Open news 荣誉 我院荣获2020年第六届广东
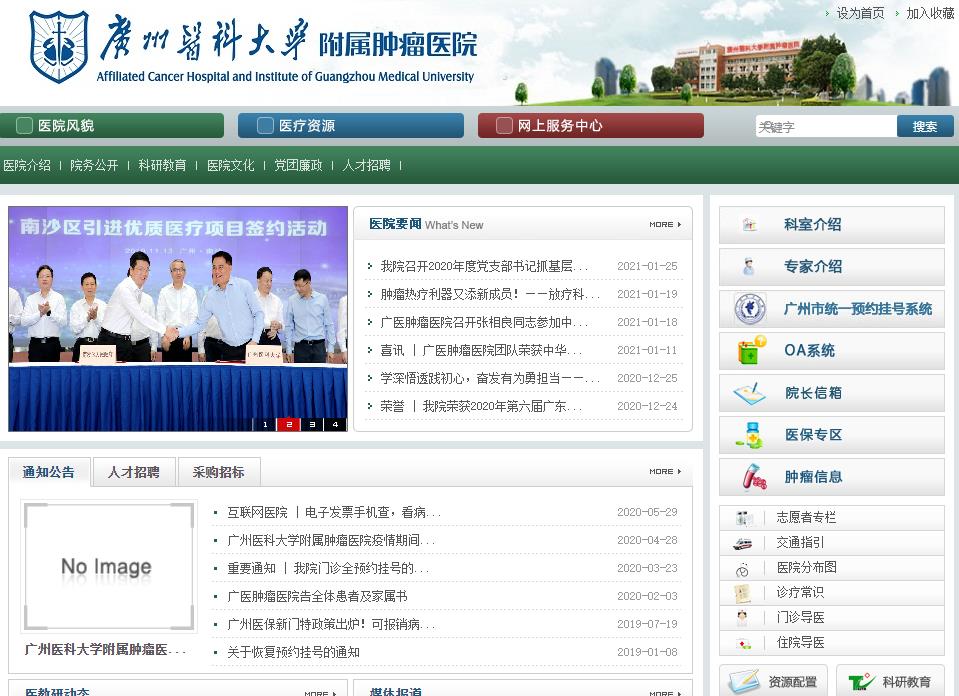959x696 pixels. [x=481, y=407]
